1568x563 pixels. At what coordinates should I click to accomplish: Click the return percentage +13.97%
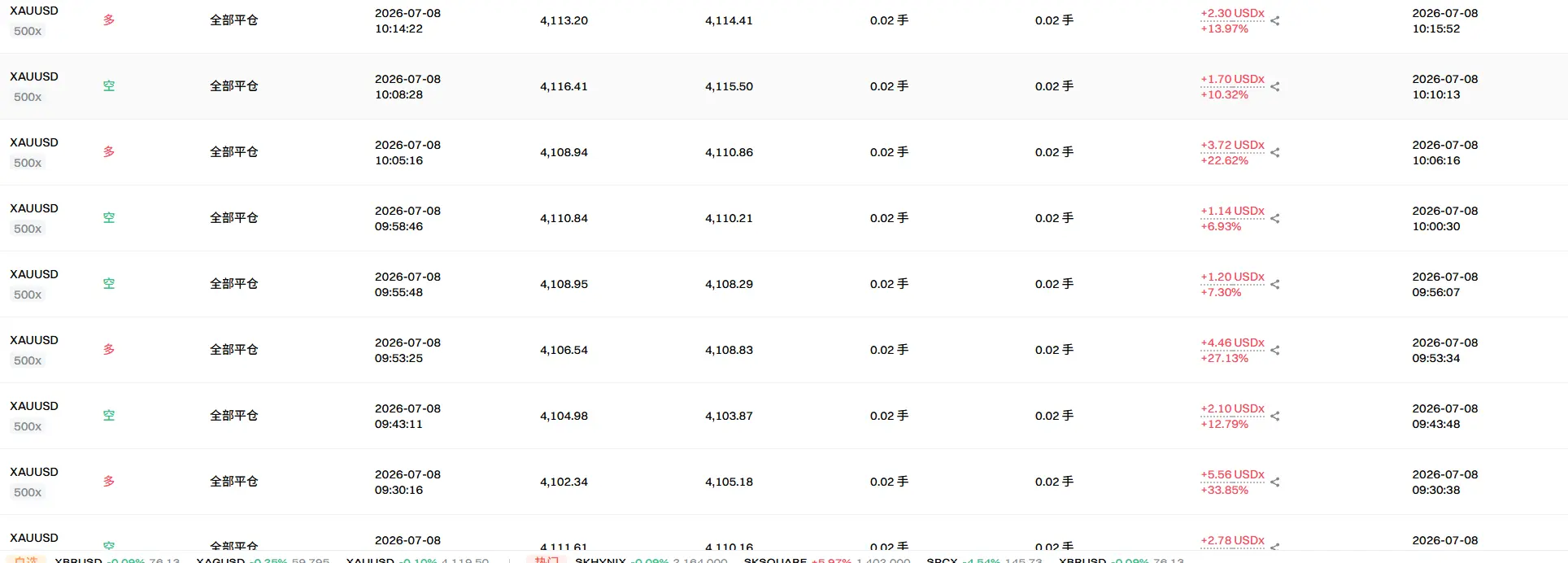[x=1224, y=28]
